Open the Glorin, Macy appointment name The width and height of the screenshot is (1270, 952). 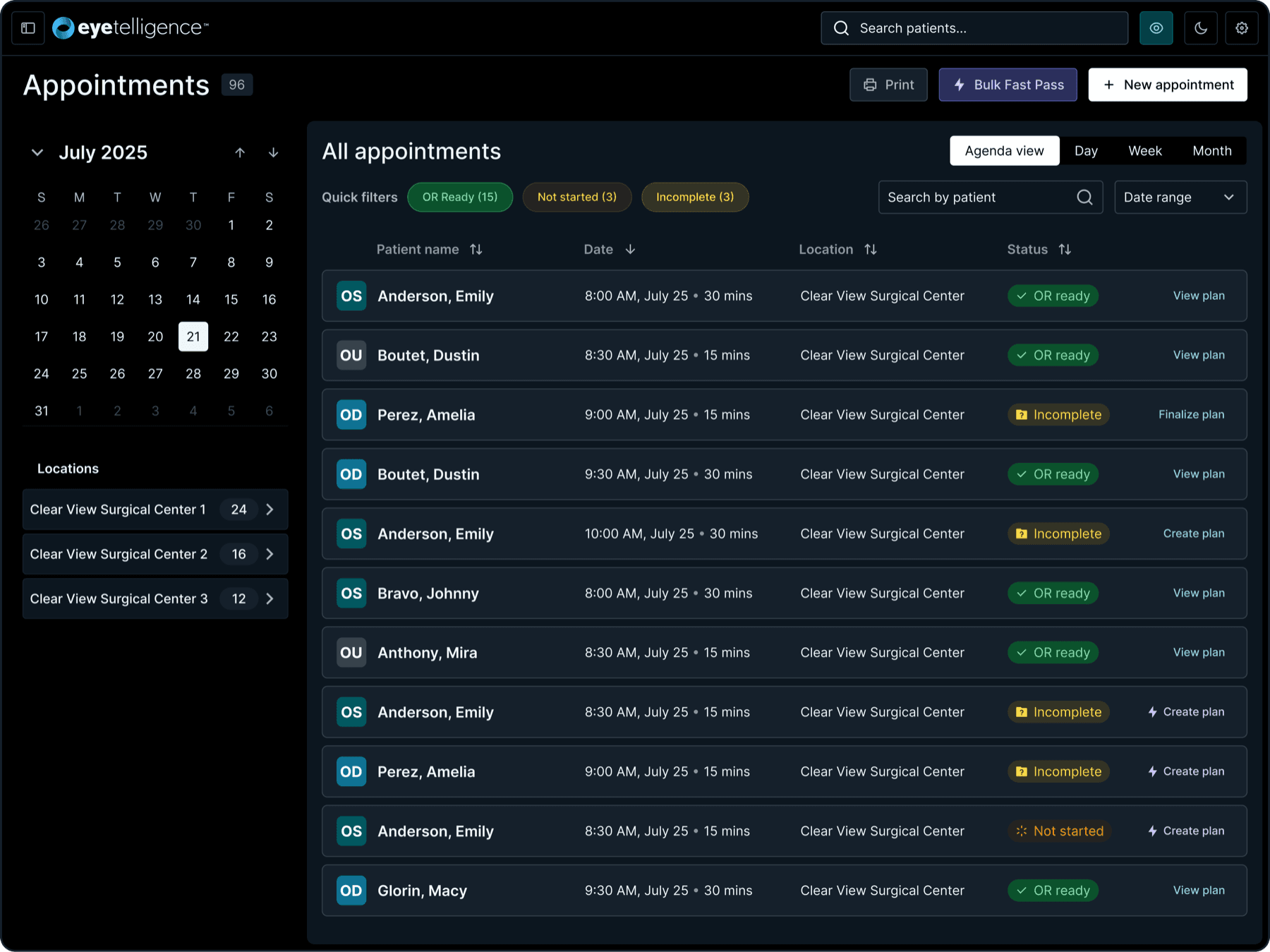point(422,891)
